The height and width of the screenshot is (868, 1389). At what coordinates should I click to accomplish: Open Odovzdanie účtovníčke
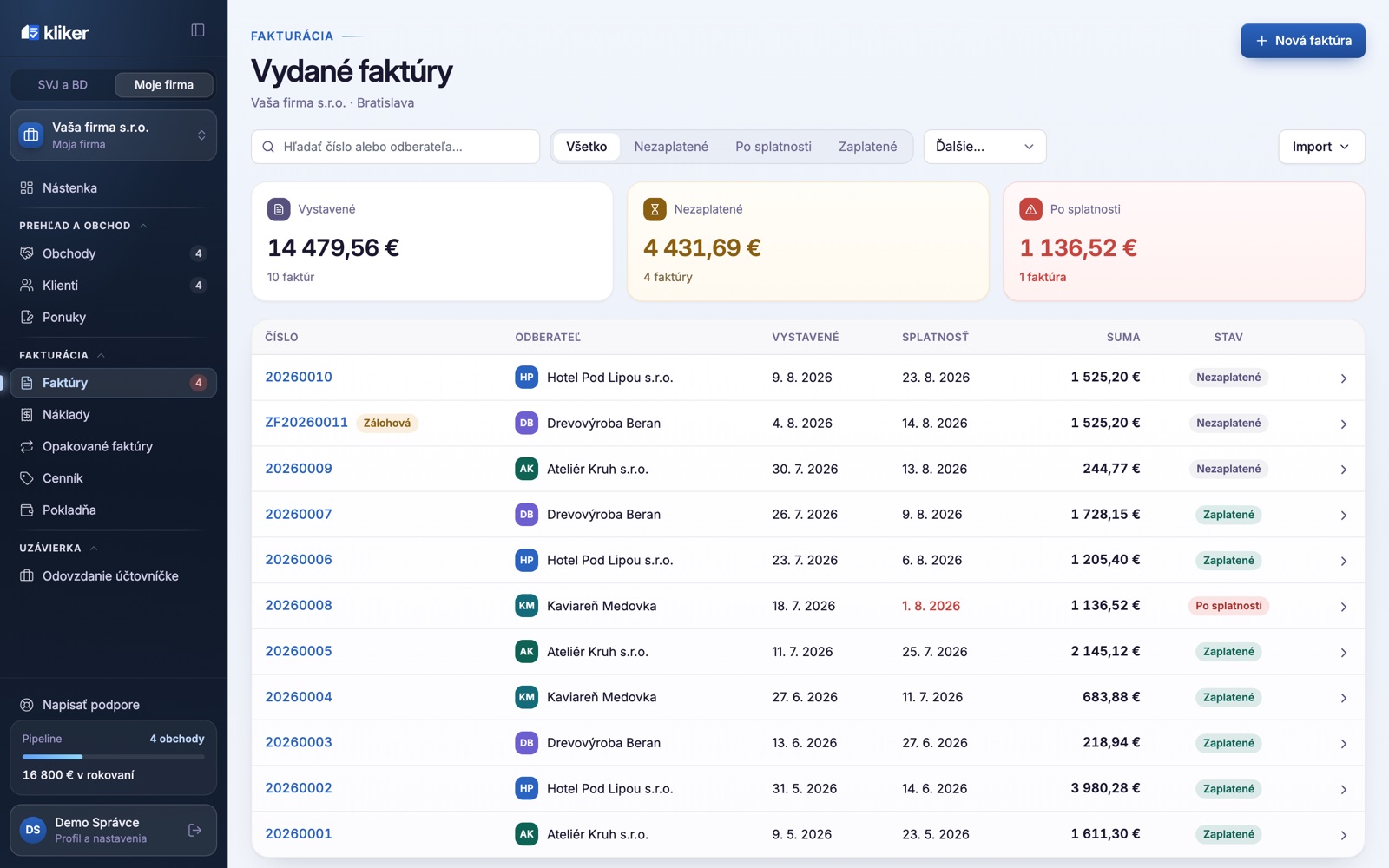113,575
